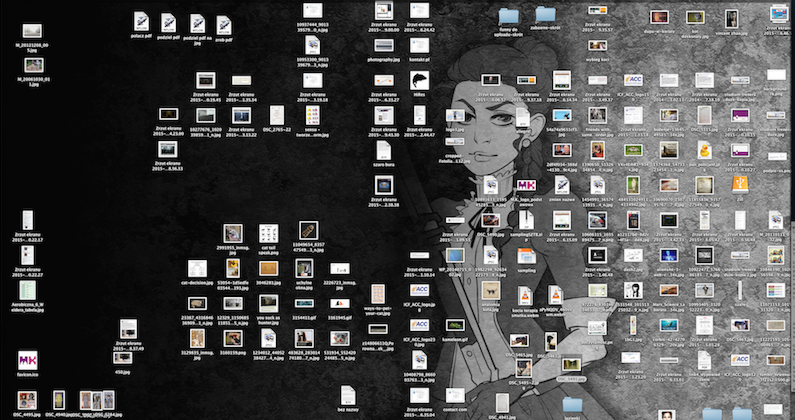
Task: Select the 3154411.gif file
Action: click(304, 303)
